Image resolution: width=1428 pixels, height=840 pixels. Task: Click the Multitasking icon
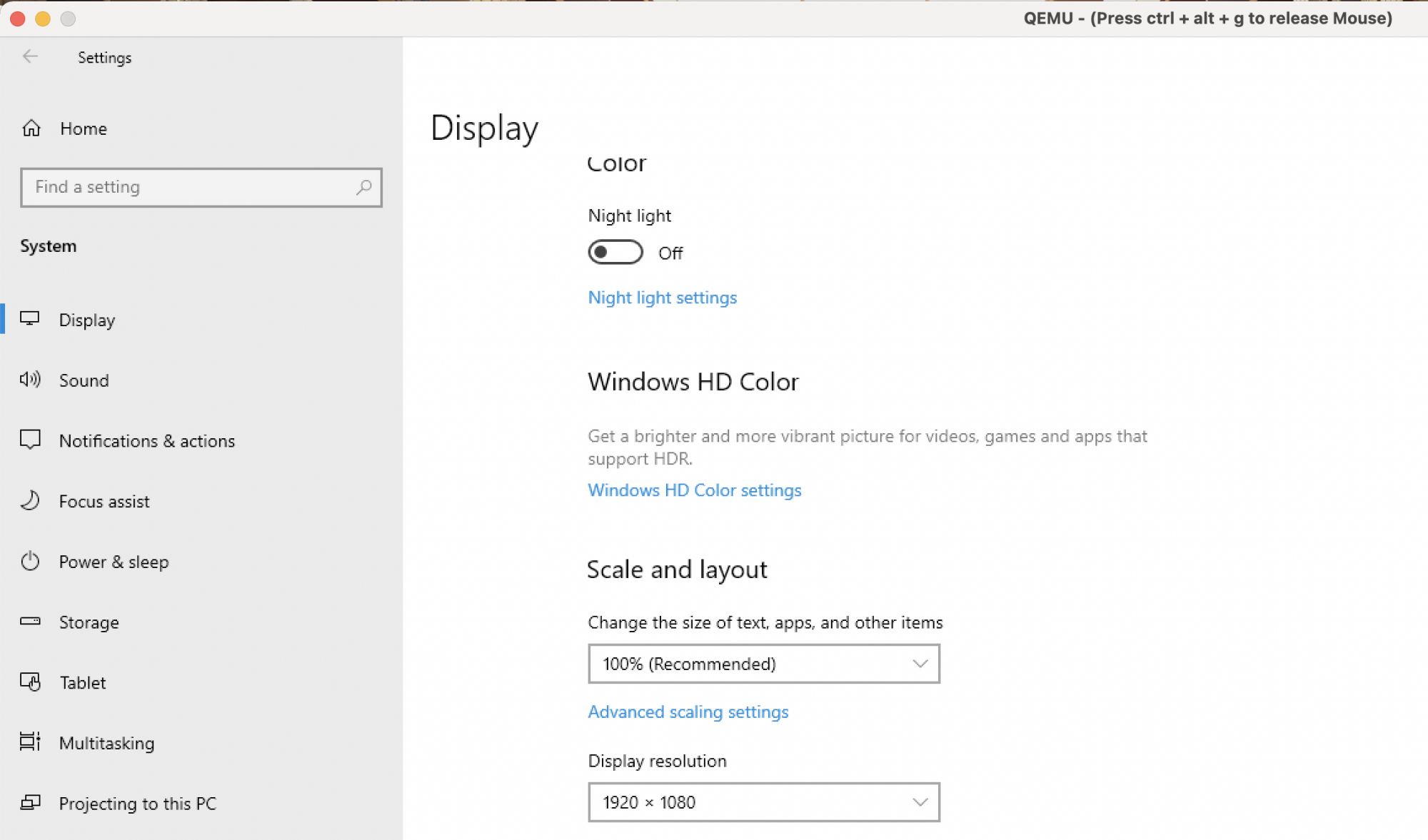[30, 742]
